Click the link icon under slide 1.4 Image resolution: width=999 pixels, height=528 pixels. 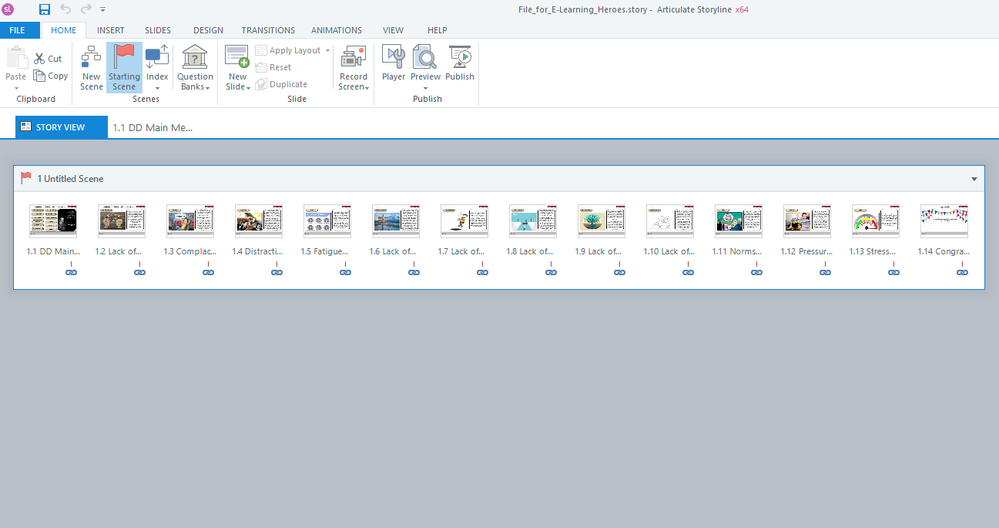[x=277, y=272]
